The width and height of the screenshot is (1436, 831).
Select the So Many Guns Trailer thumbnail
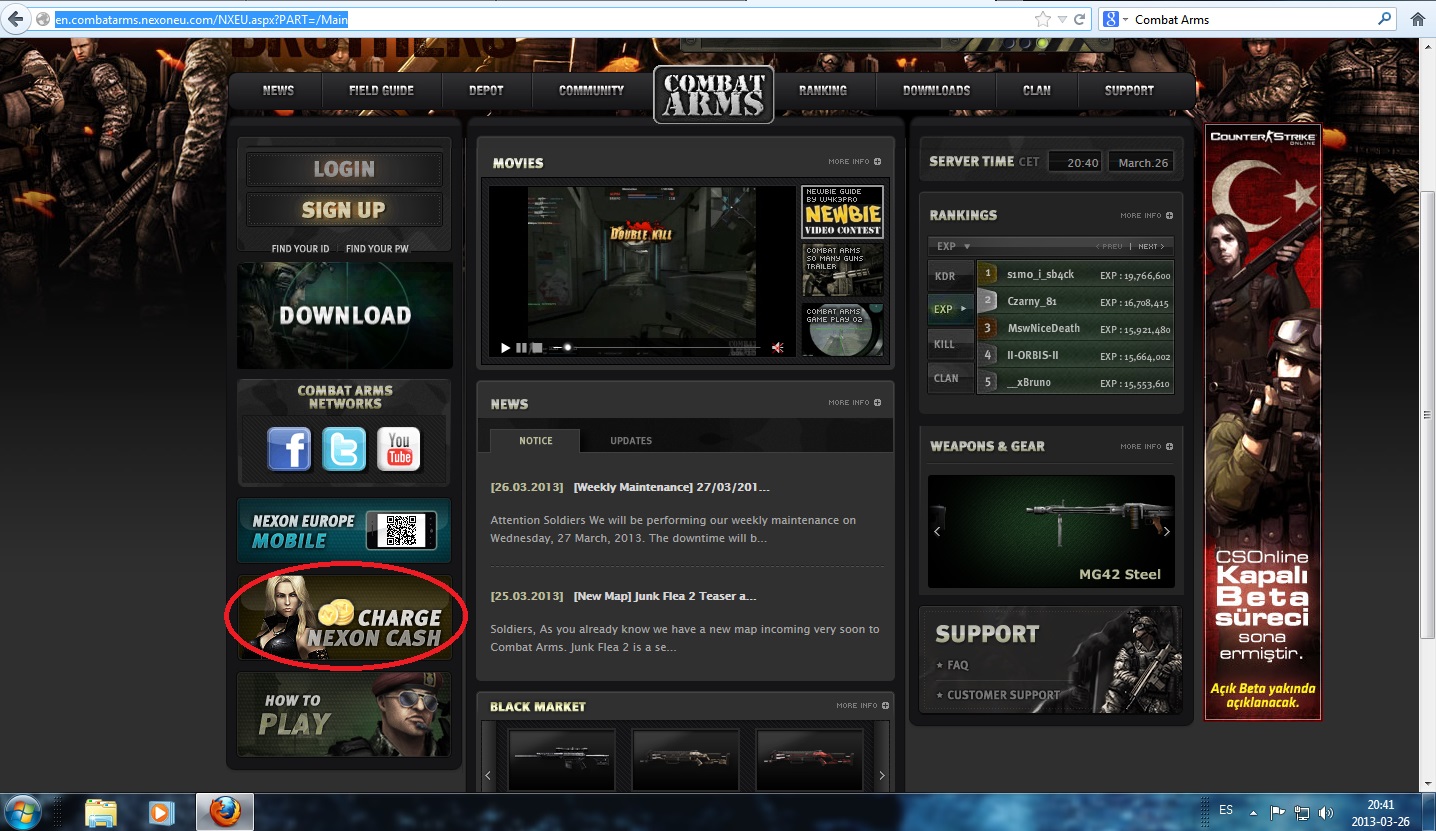[842, 271]
